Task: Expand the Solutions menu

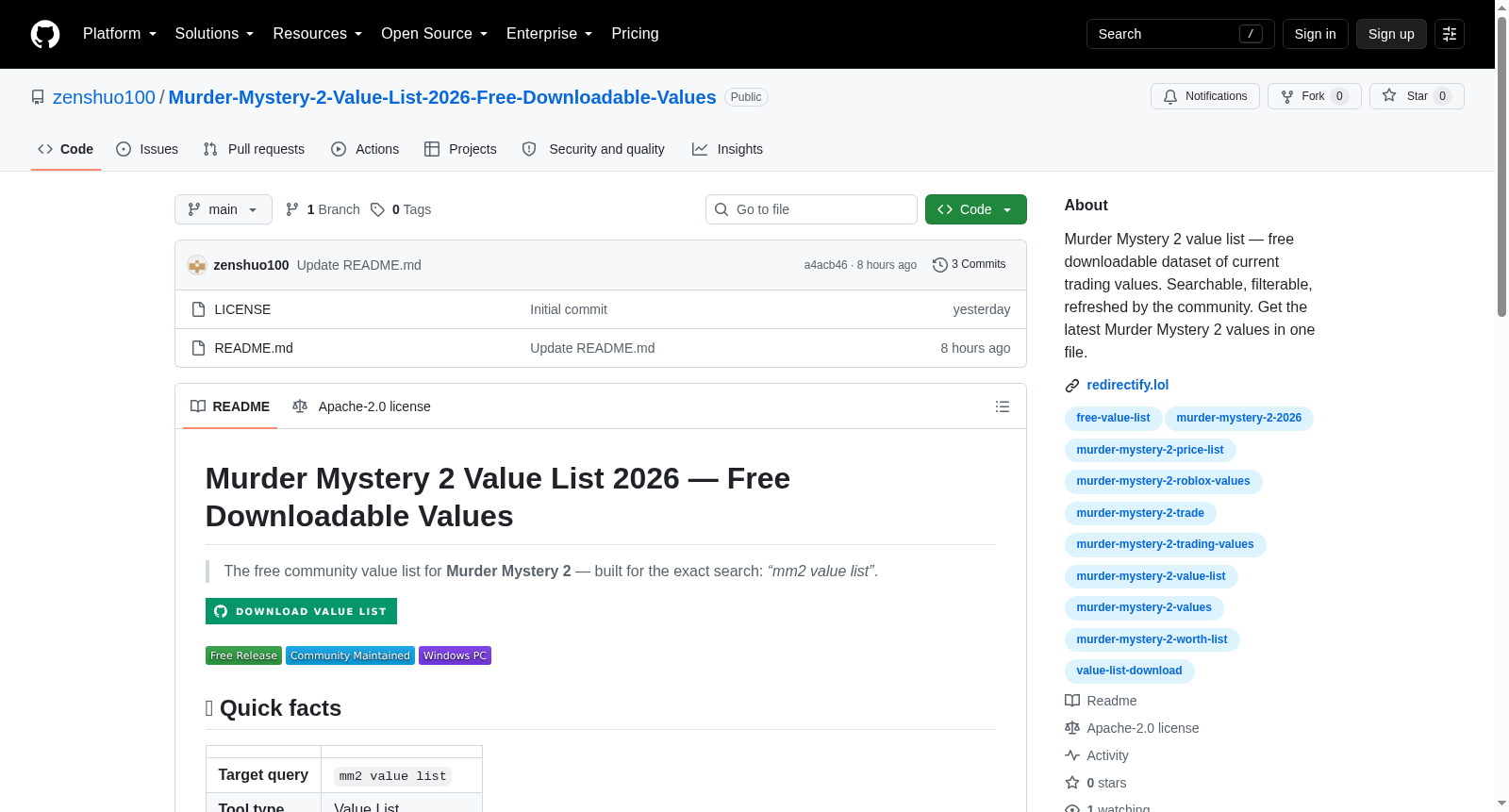Action: pos(214,34)
